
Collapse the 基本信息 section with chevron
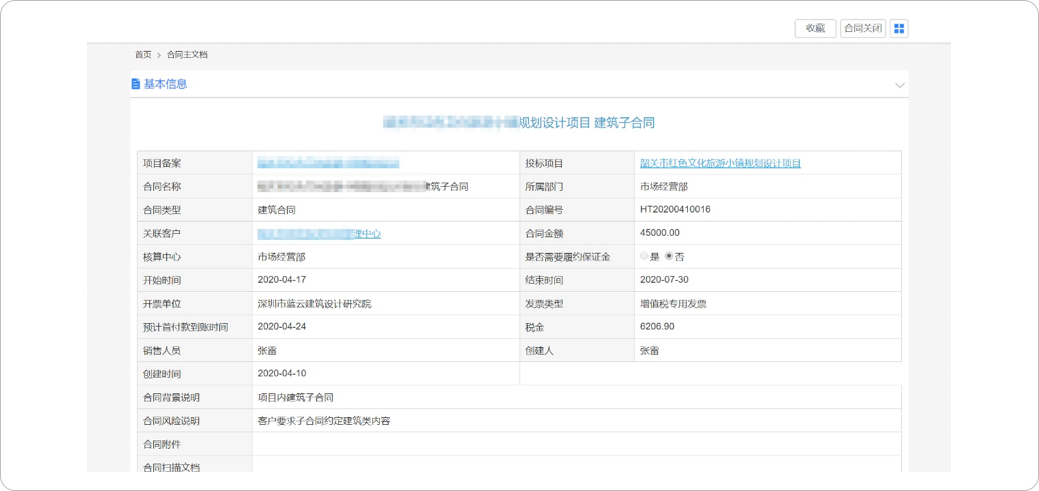899,85
